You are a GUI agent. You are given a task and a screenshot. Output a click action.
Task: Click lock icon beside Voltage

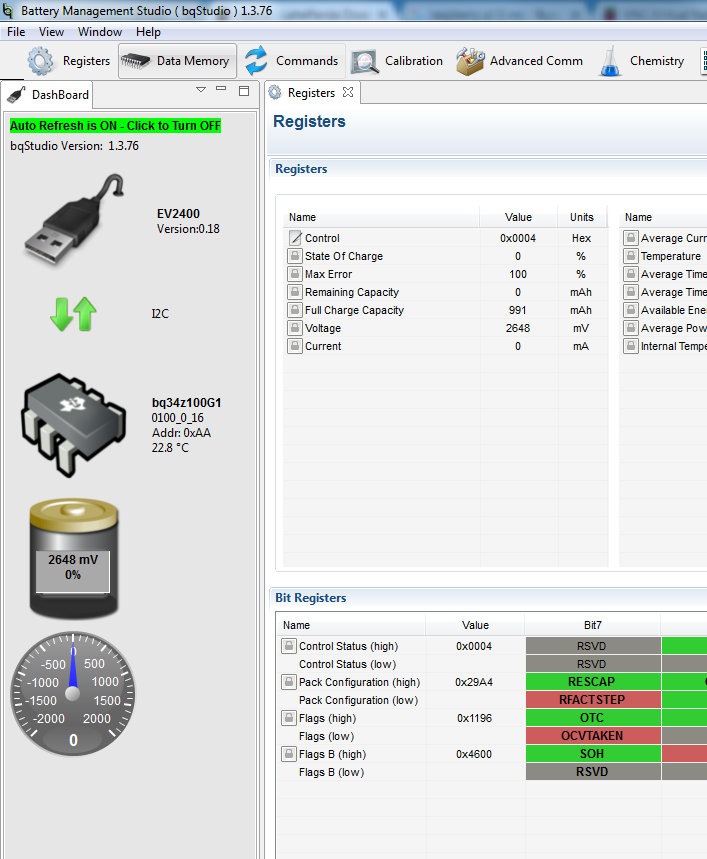point(295,328)
